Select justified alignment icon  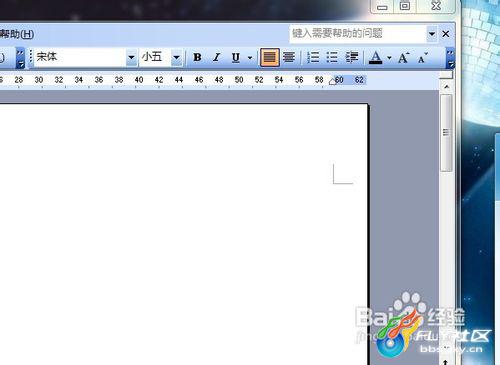[x=270, y=58]
